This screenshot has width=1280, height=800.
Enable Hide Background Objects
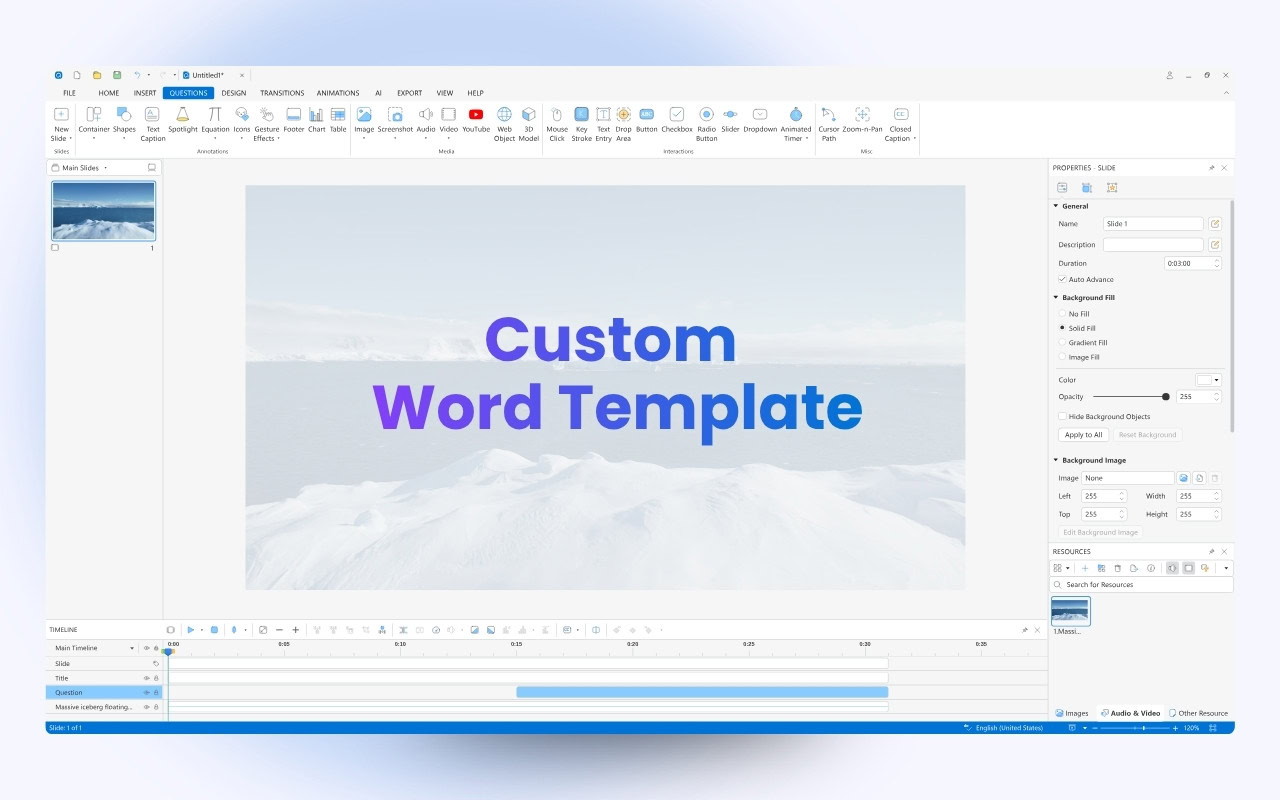[1062, 416]
